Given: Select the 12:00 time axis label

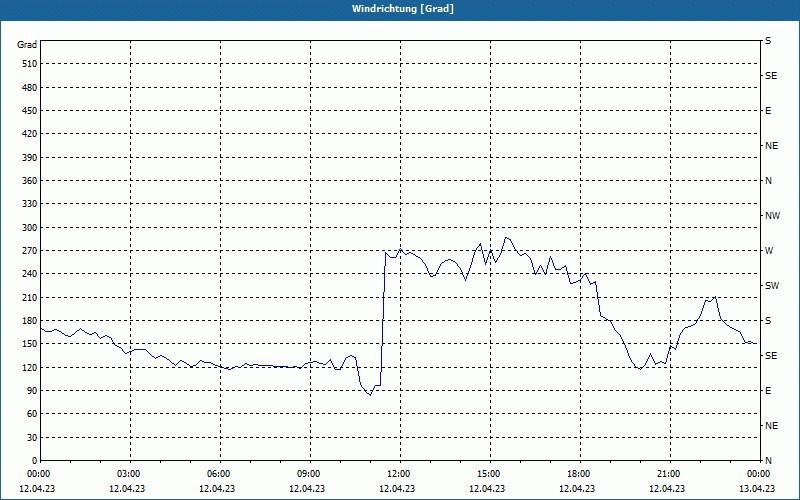Looking at the screenshot, I should [x=397, y=474].
